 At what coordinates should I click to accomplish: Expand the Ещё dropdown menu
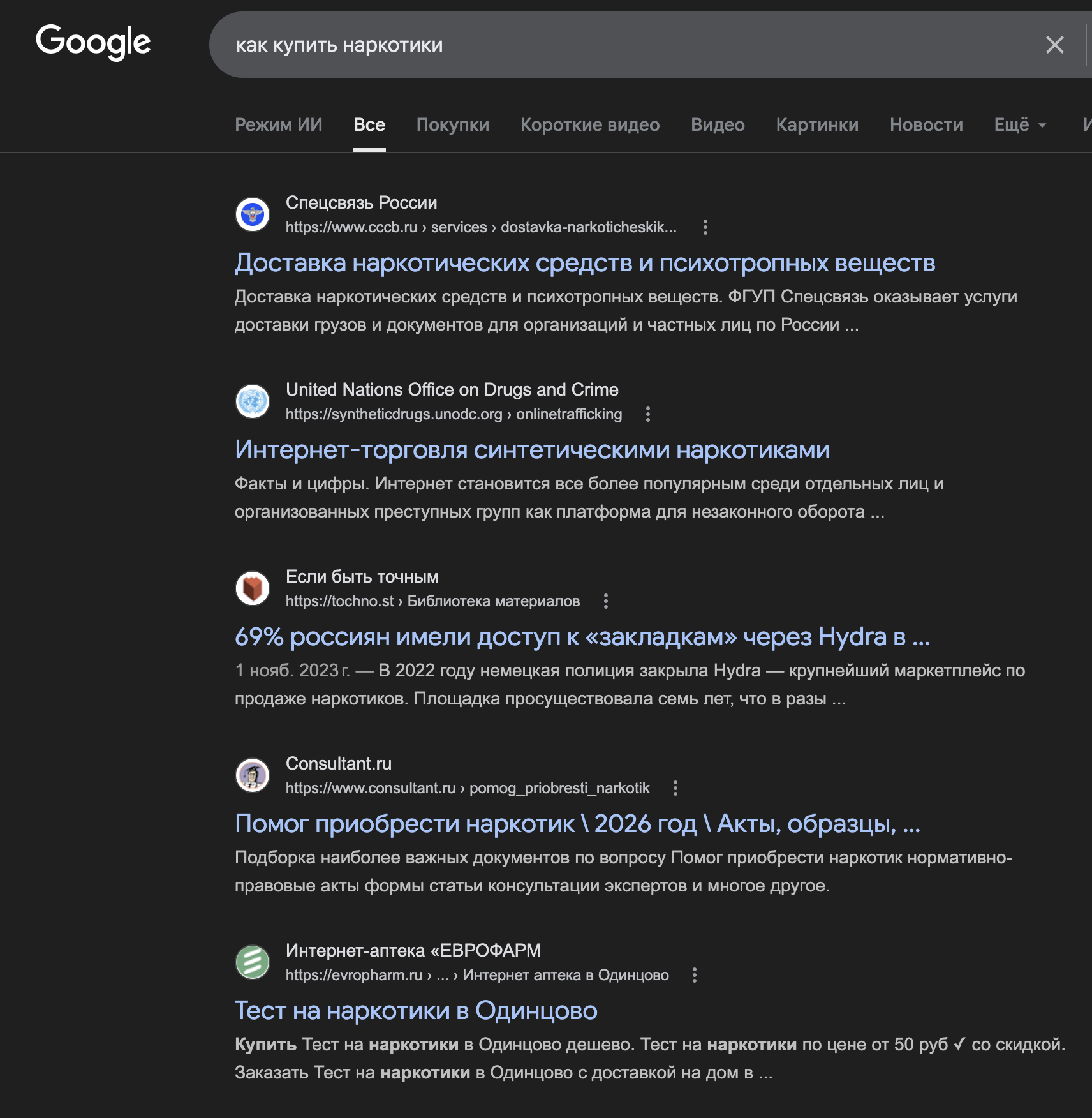tap(1019, 125)
